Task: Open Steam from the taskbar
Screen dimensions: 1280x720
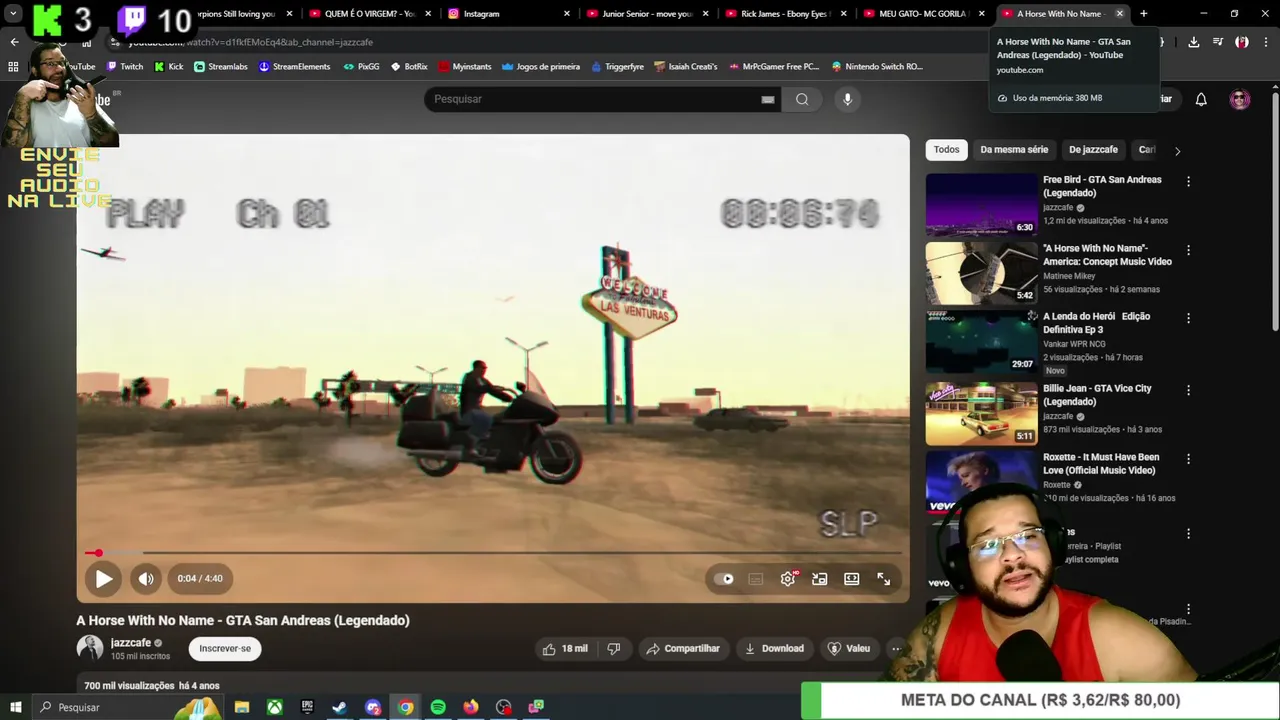Action: [x=340, y=707]
